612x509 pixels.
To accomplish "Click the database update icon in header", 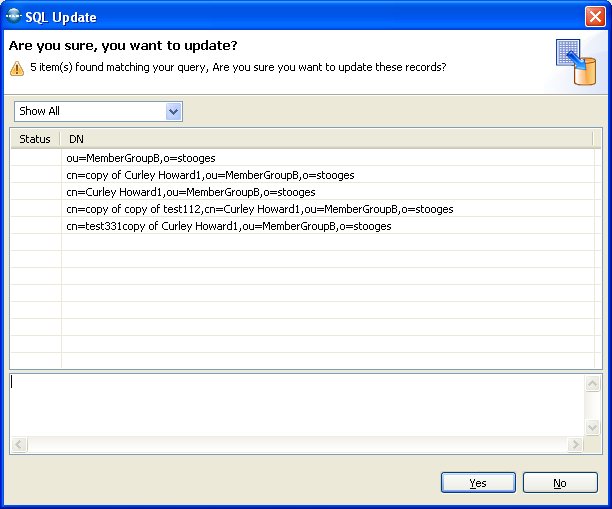I will click(x=575, y=63).
